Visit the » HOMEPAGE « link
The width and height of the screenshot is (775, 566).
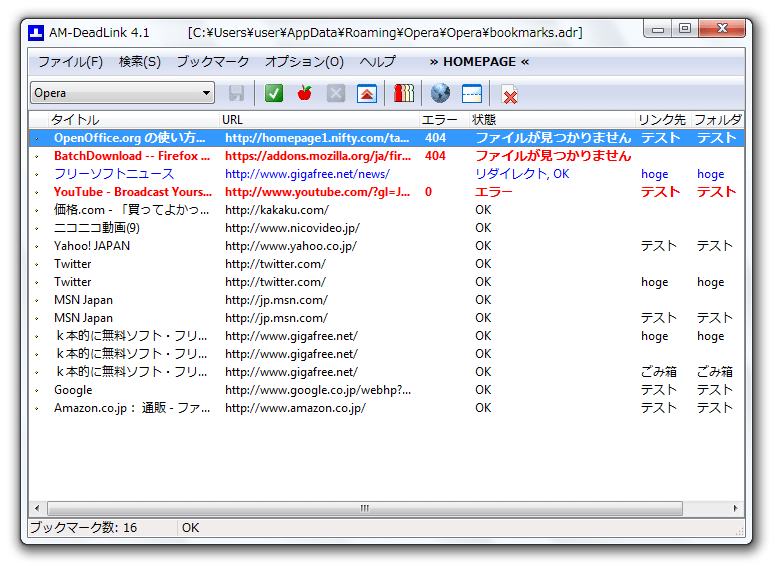pos(479,62)
